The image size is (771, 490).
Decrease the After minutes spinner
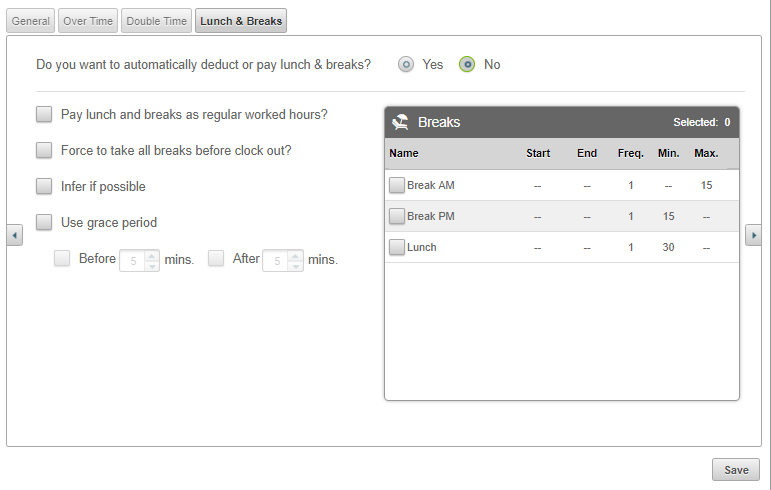point(296,266)
